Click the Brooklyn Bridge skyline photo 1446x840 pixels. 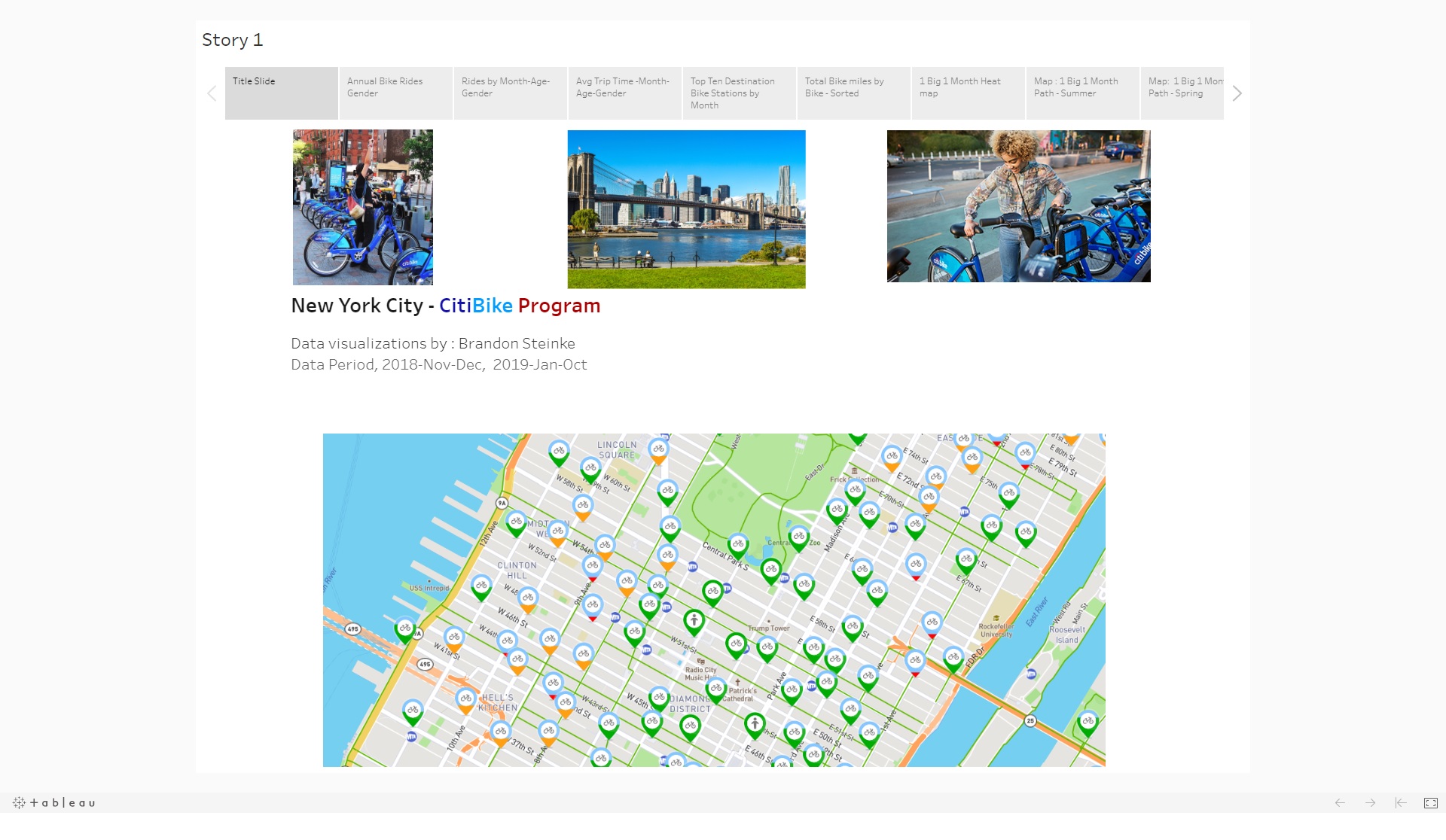(x=686, y=209)
